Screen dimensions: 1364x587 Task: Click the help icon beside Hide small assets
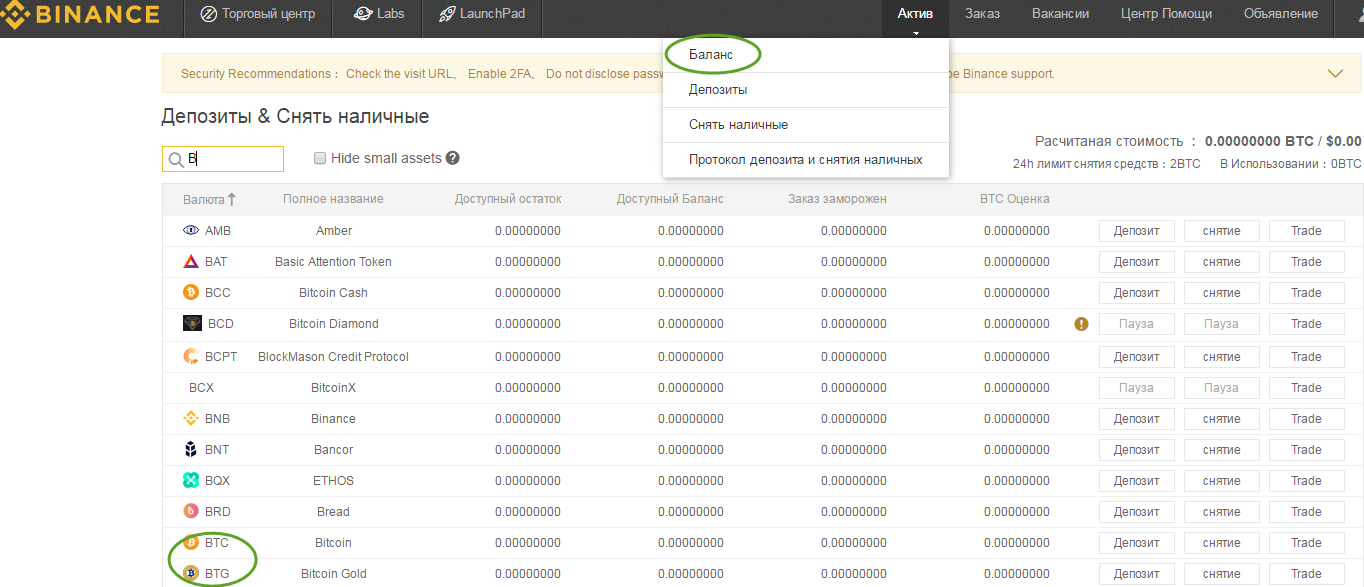[x=453, y=158]
